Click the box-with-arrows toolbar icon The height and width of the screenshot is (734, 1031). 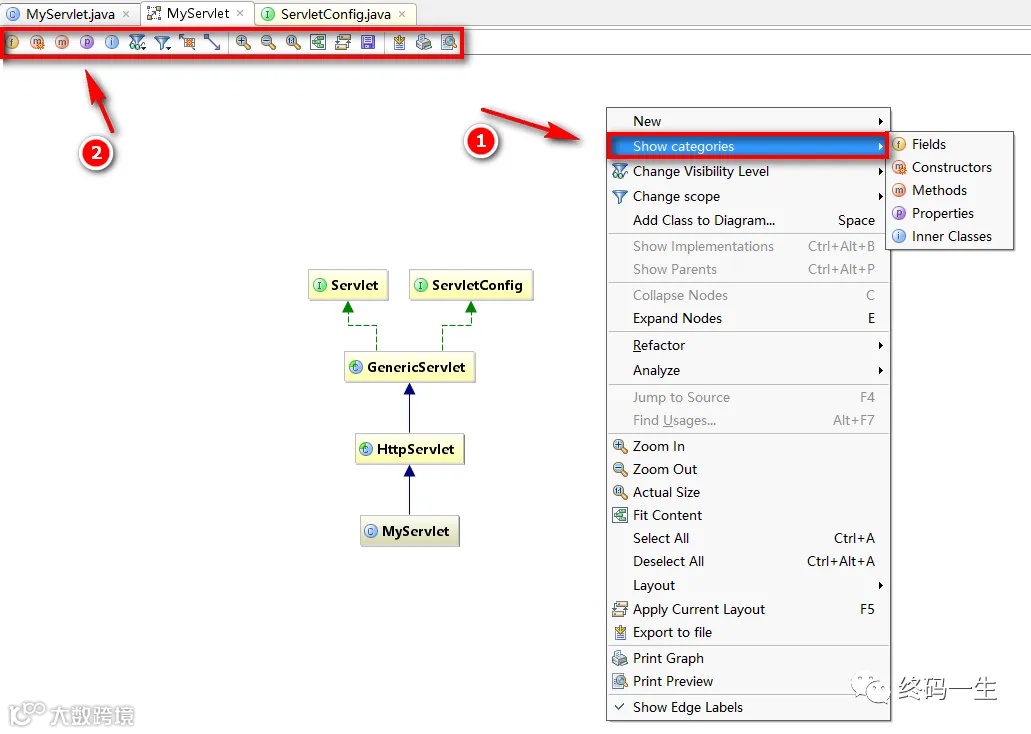pyautogui.click(x=187, y=43)
